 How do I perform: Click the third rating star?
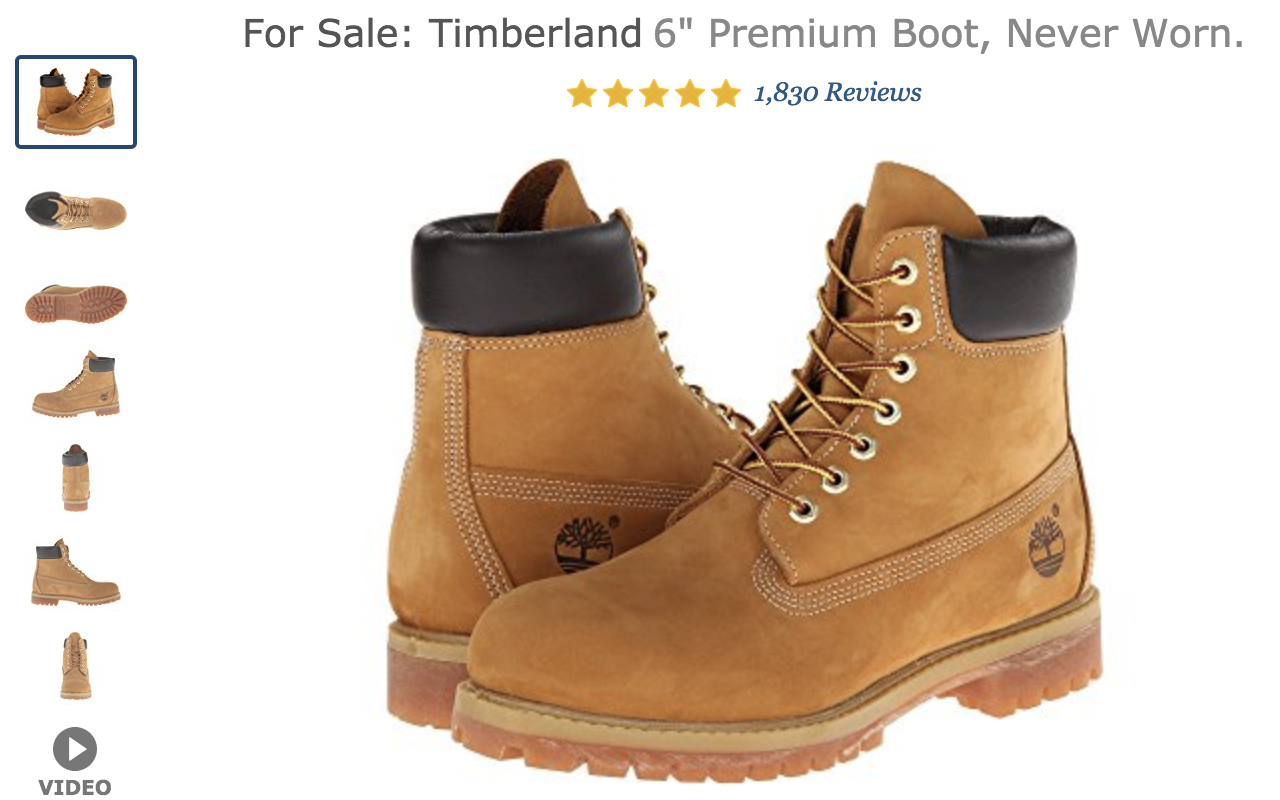[654, 94]
